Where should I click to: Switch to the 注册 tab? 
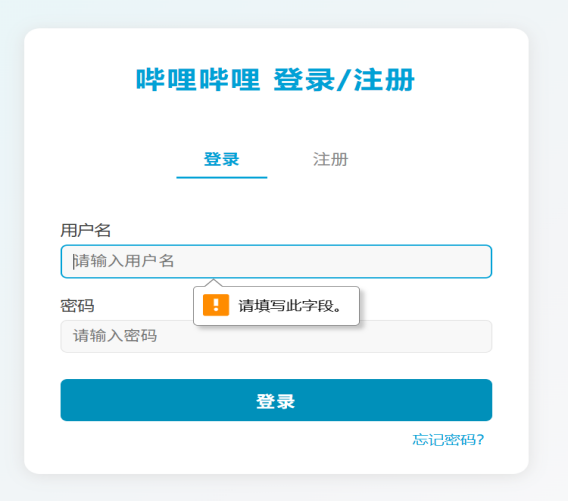[330, 159]
